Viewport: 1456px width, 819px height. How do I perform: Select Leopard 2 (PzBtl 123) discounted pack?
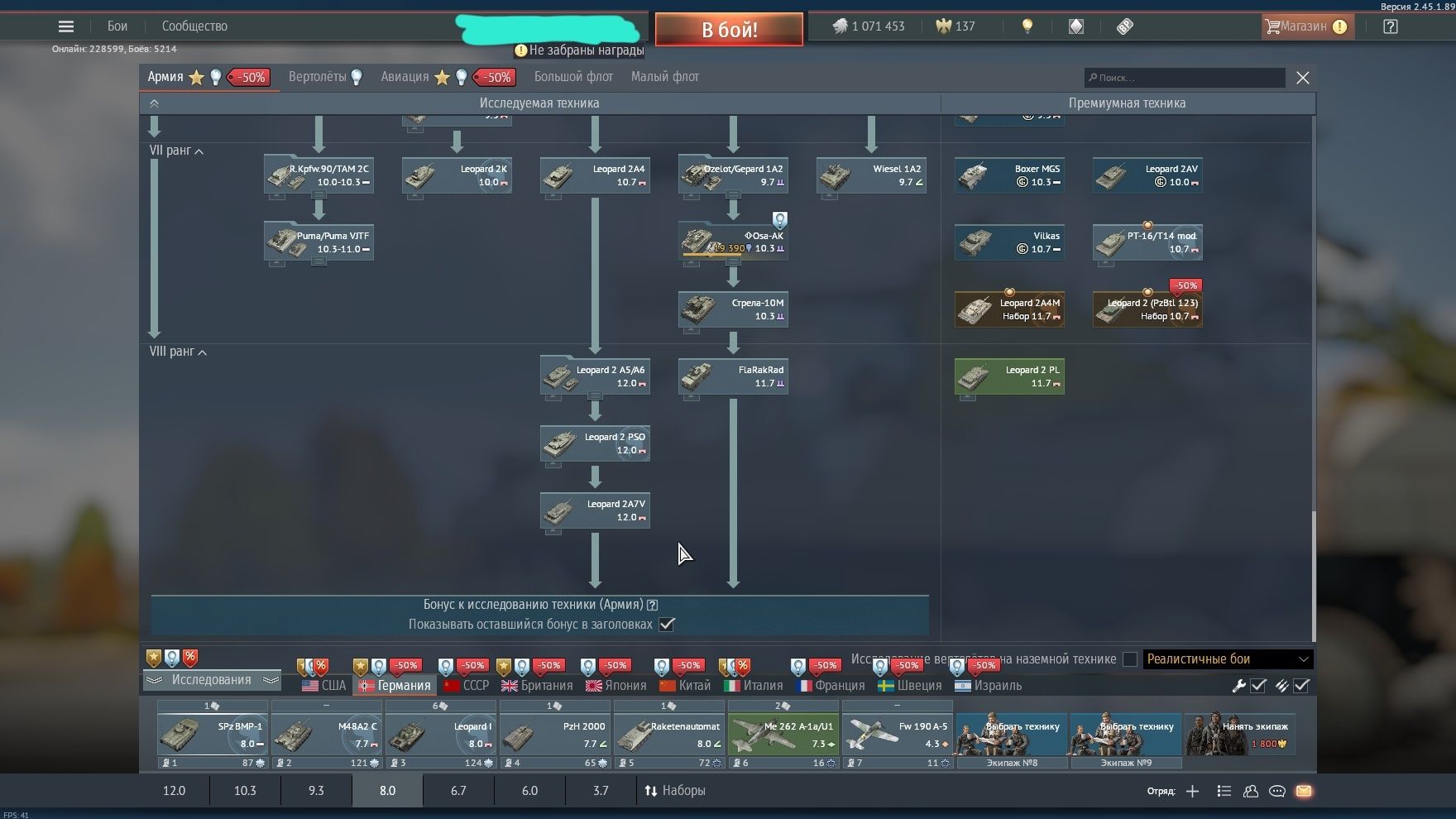[1147, 309]
